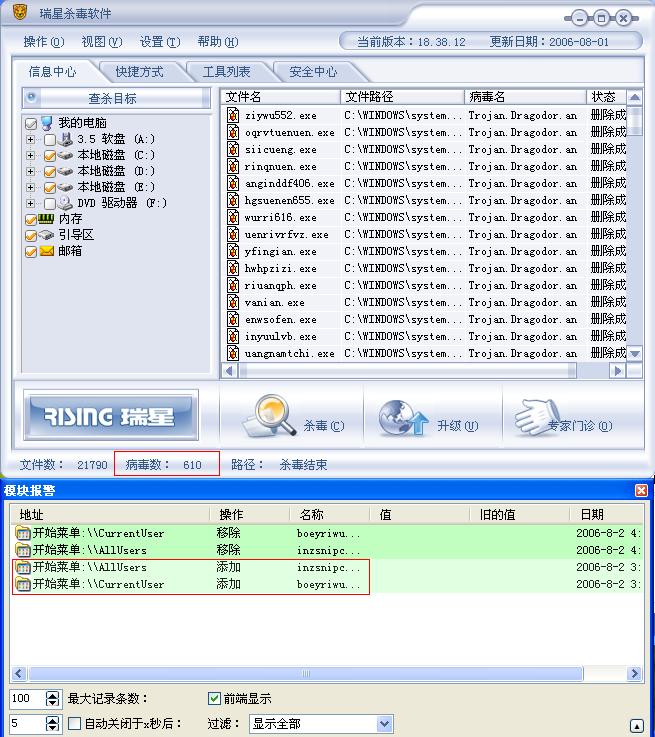Switch to the 安全中心 tab

(313, 72)
